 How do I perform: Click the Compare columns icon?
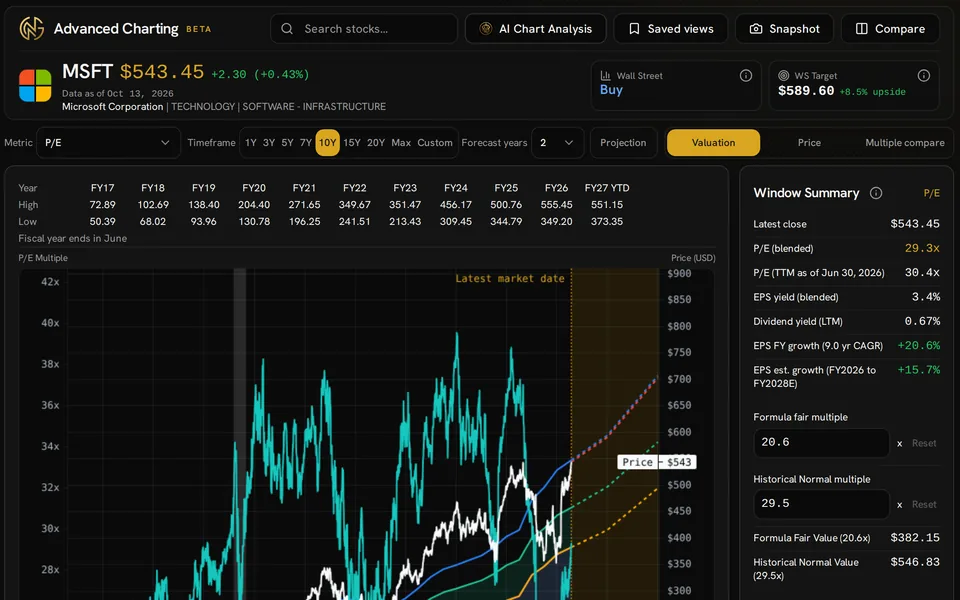[861, 29]
